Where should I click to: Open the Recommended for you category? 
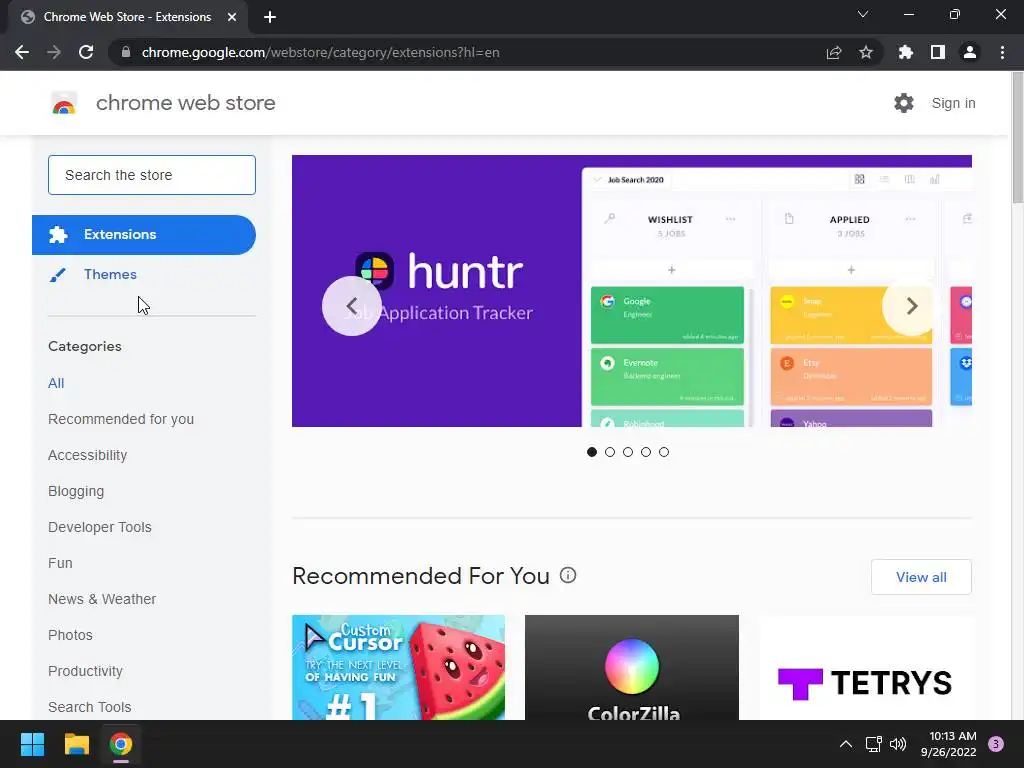121,419
